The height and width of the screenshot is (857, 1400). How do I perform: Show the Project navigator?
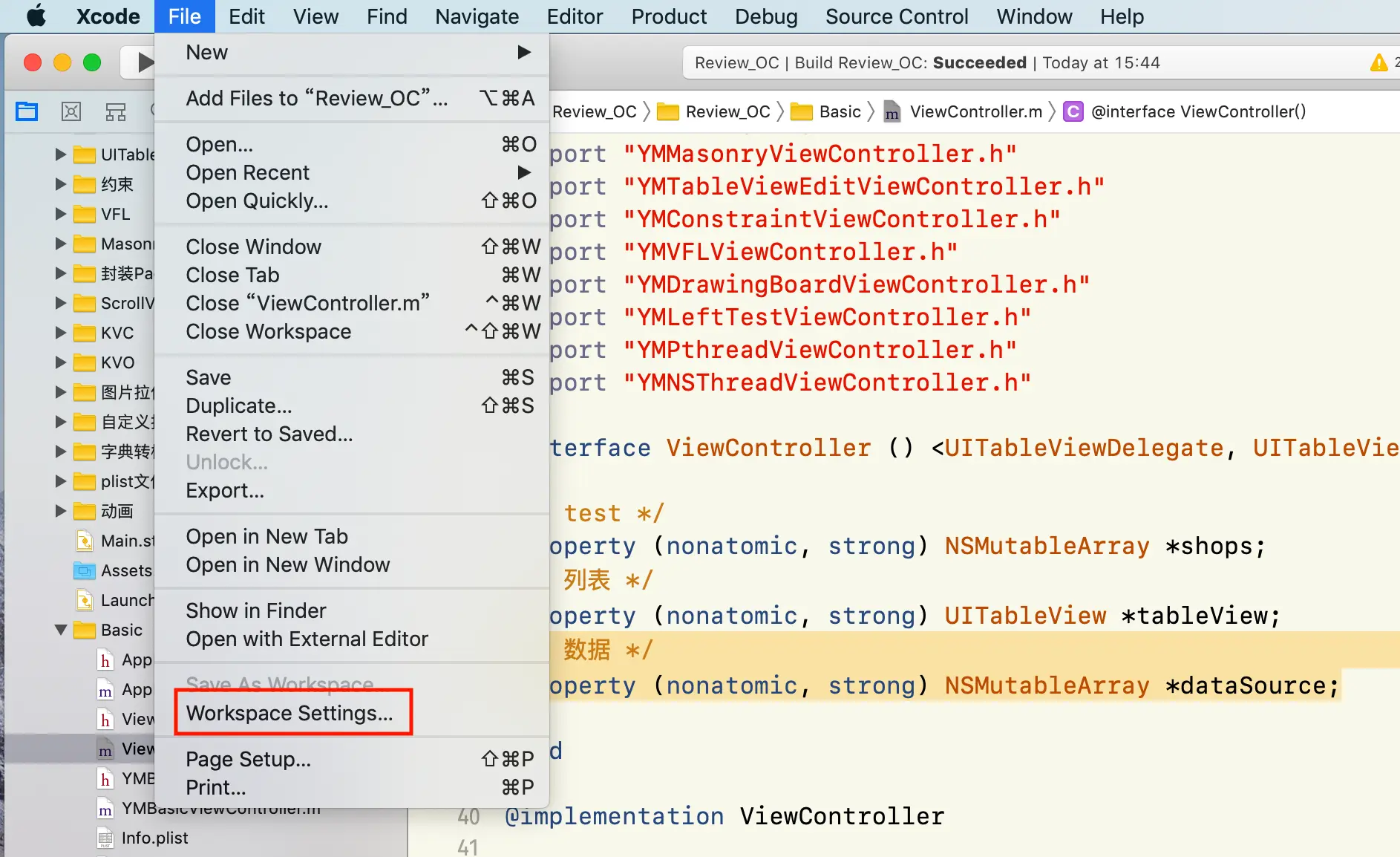click(x=27, y=111)
